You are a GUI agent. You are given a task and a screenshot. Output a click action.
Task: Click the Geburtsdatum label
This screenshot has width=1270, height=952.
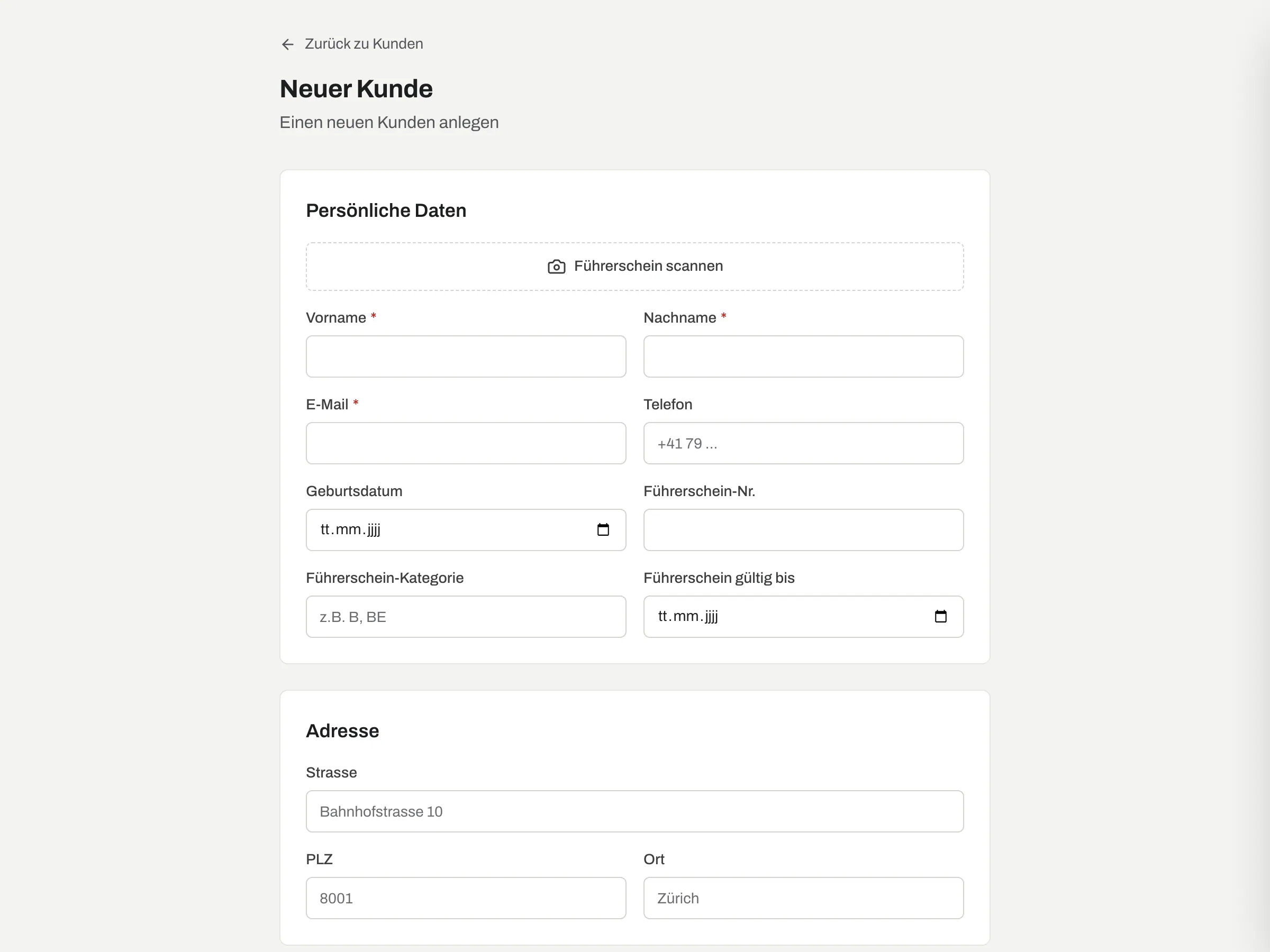click(353, 491)
